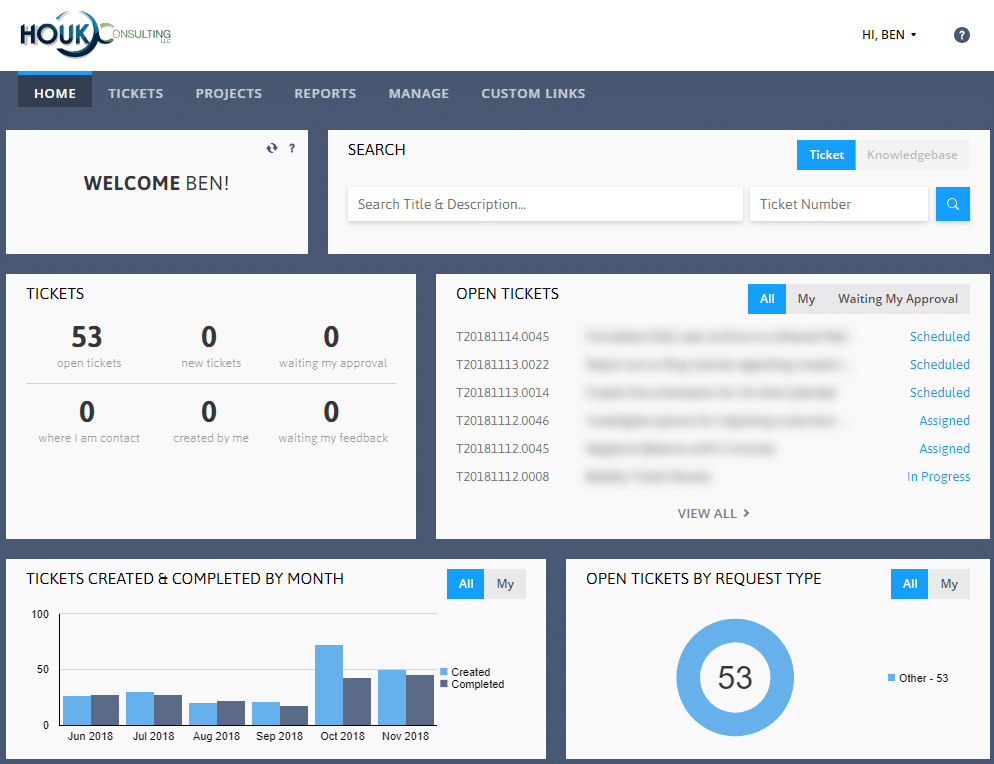Viewport: 994px width, 764px height.
Task: Click the donut chart showing 53
Action: (735, 677)
